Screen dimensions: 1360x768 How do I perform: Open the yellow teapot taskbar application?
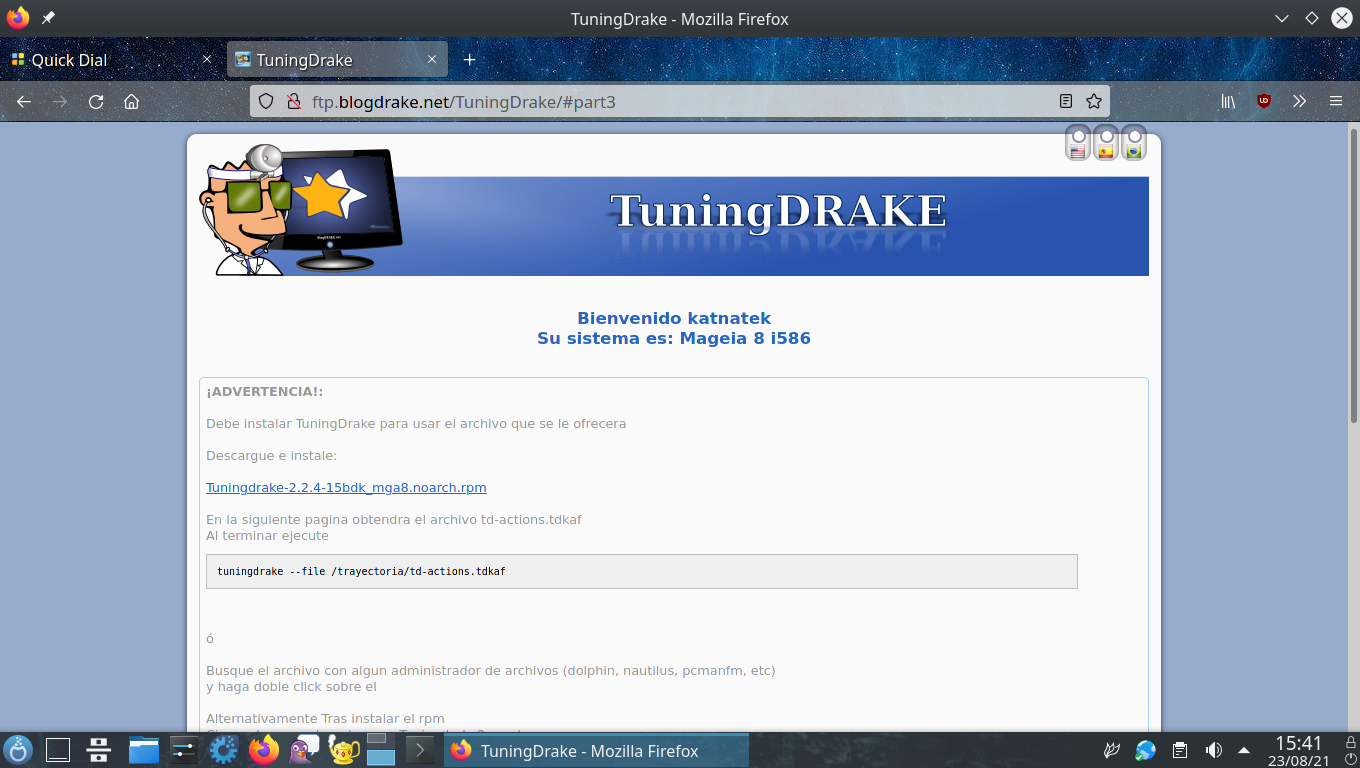[x=344, y=750]
